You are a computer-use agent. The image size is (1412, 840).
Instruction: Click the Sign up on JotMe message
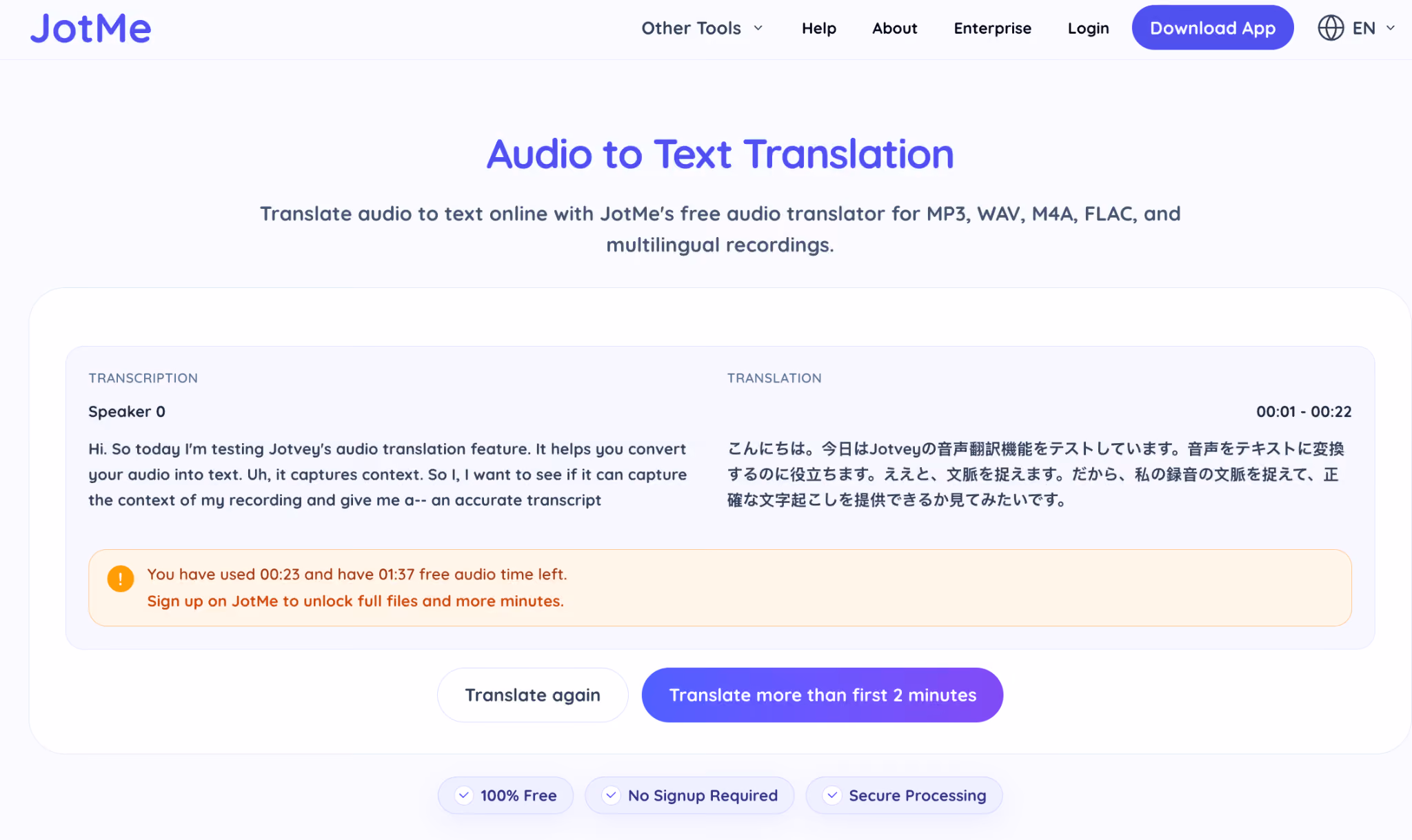coord(355,601)
